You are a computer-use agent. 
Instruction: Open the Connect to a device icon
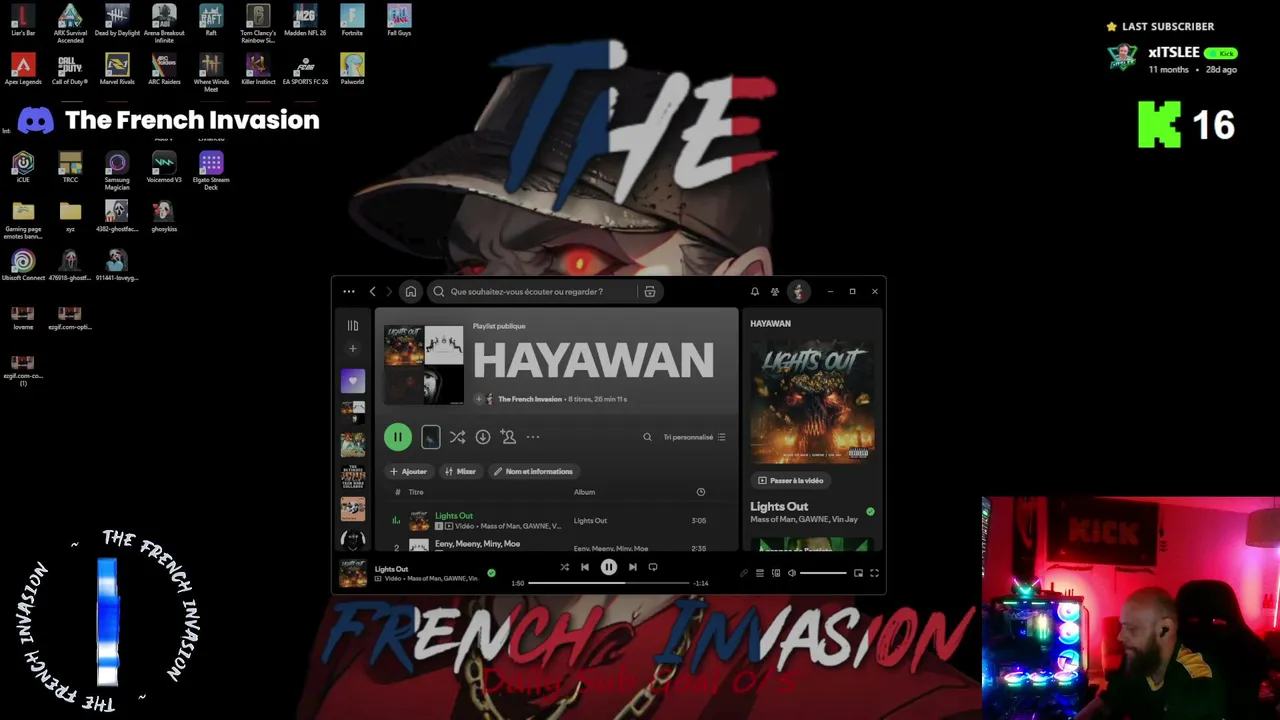click(776, 573)
